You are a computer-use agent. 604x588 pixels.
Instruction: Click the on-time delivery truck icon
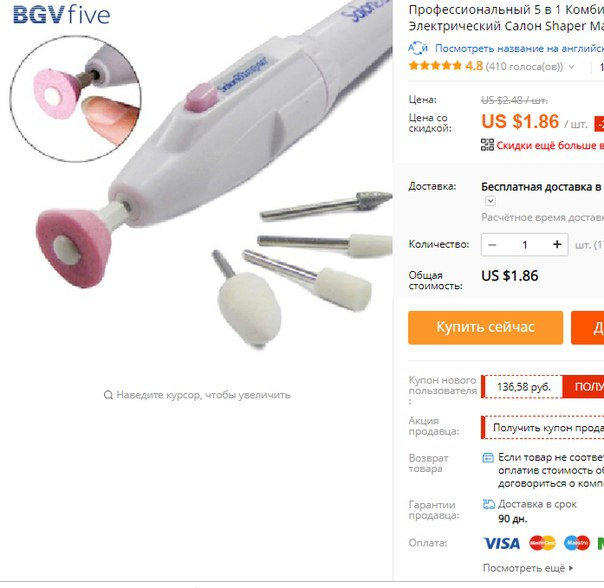click(488, 504)
